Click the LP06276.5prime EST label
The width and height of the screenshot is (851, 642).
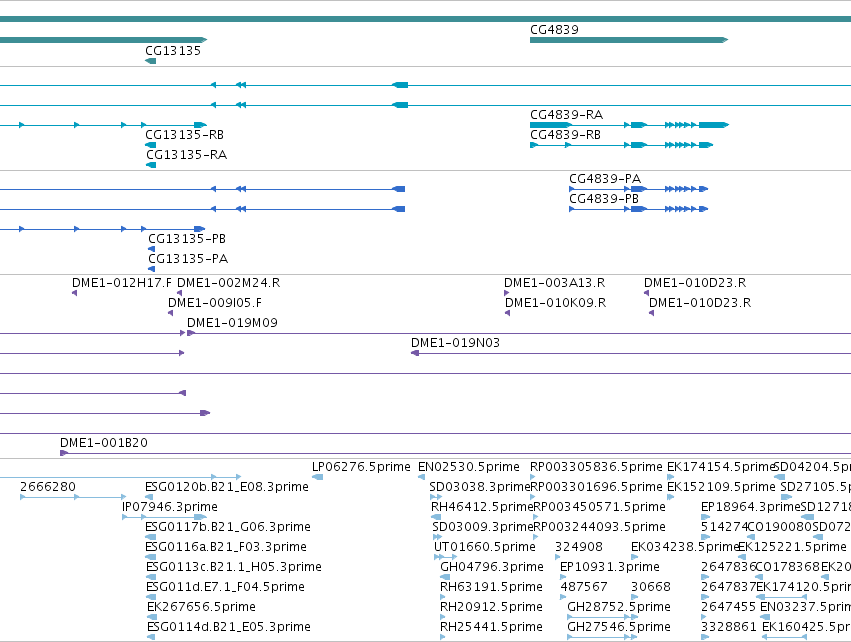(x=361, y=467)
